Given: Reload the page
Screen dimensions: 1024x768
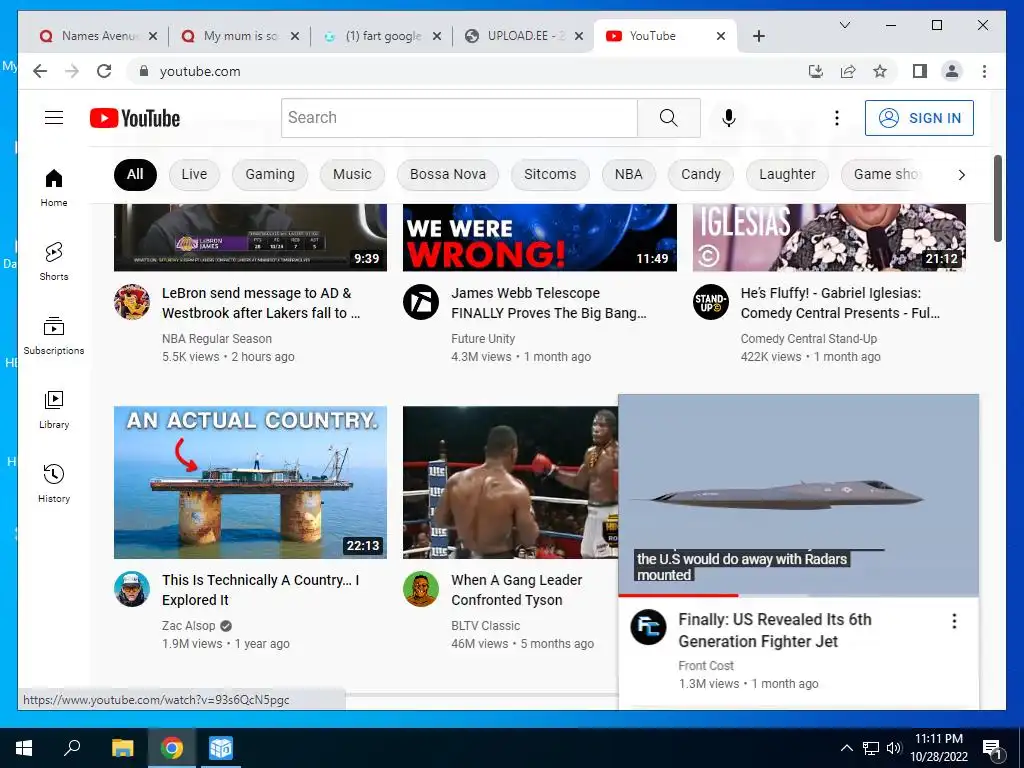Looking at the screenshot, I should (104, 71).
